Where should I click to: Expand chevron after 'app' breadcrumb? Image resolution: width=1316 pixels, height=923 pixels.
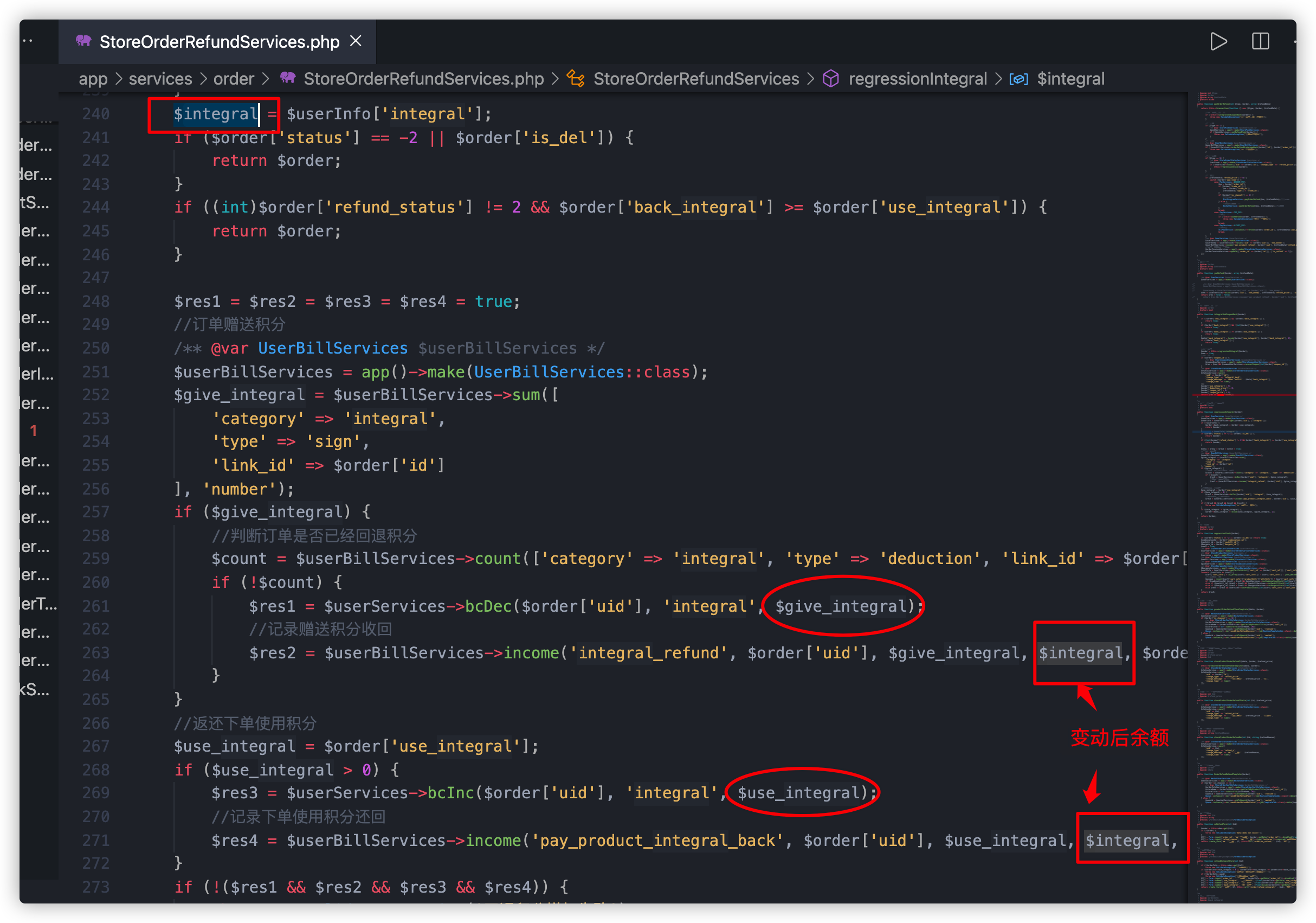coord(119,79)
